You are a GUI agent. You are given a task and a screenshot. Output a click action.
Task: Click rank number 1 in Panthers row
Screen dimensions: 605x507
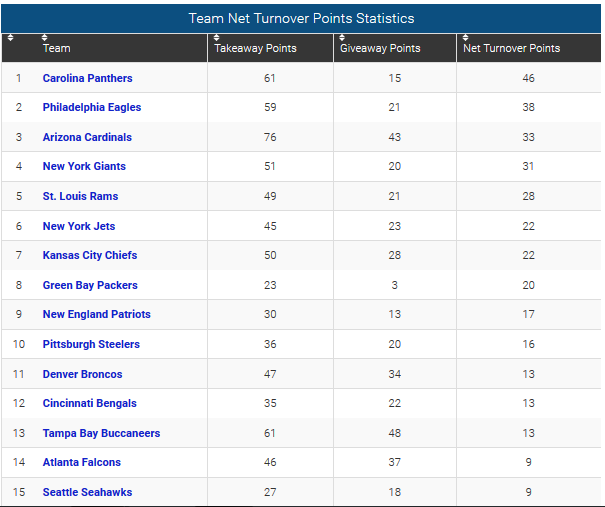click(x=19, y=78)
